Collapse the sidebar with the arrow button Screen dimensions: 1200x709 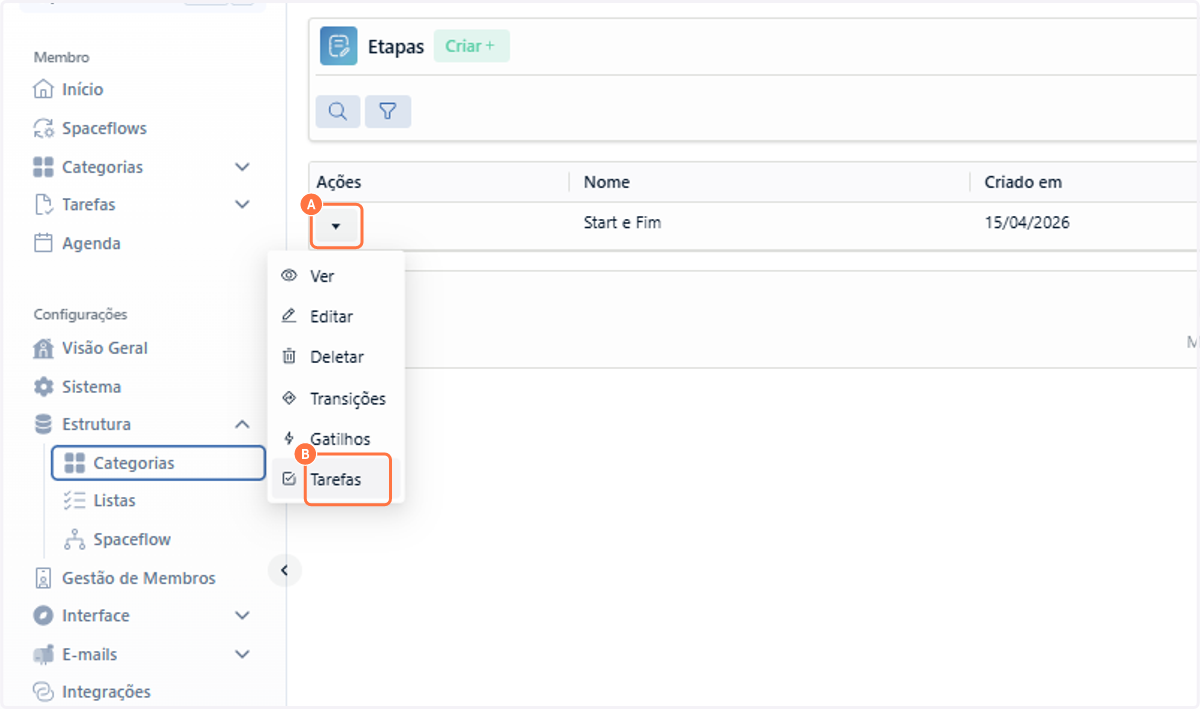click(x=284, y=570)
